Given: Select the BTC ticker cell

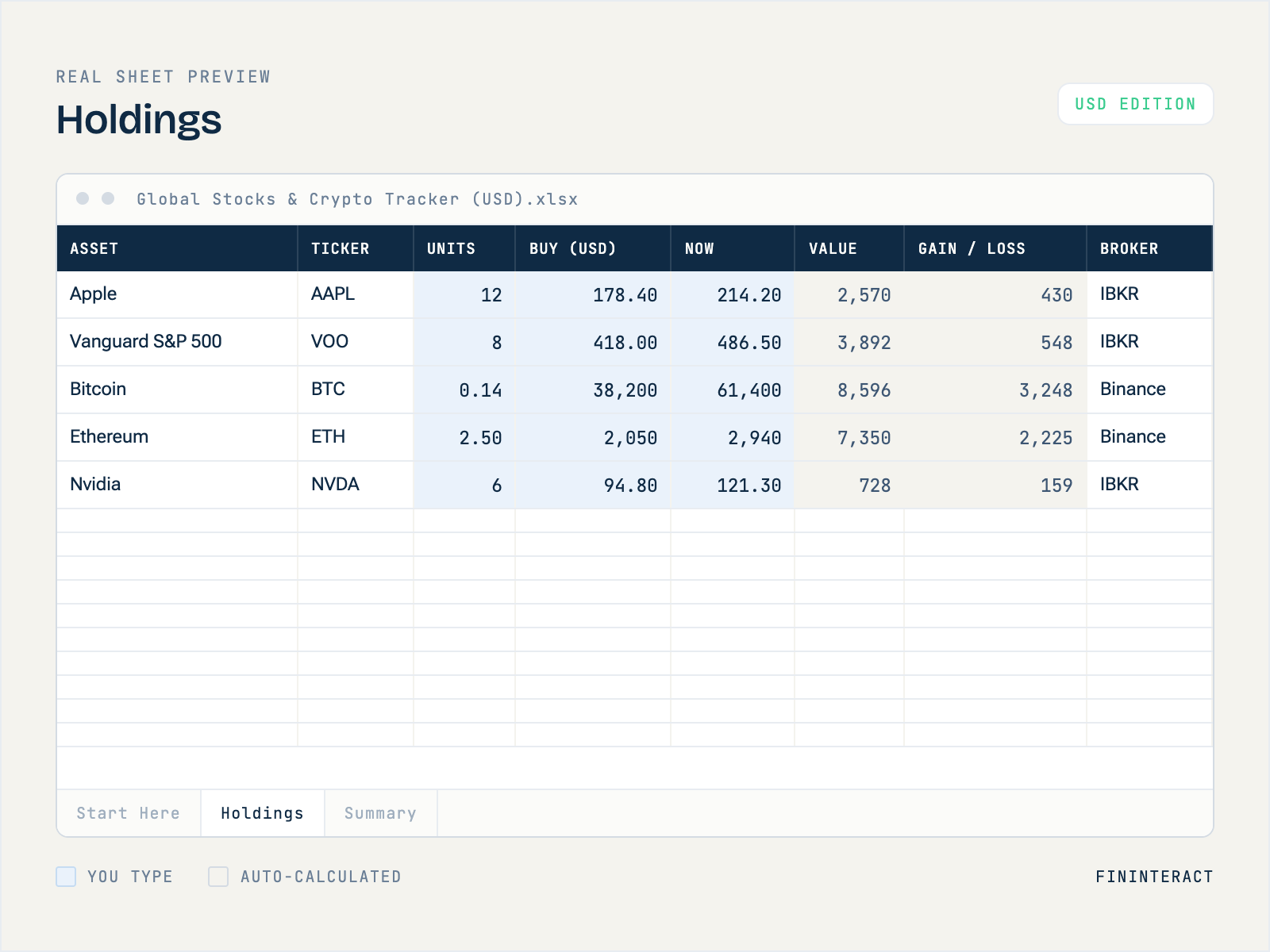Looking at the screenshot, I should [x=356, y=390].
